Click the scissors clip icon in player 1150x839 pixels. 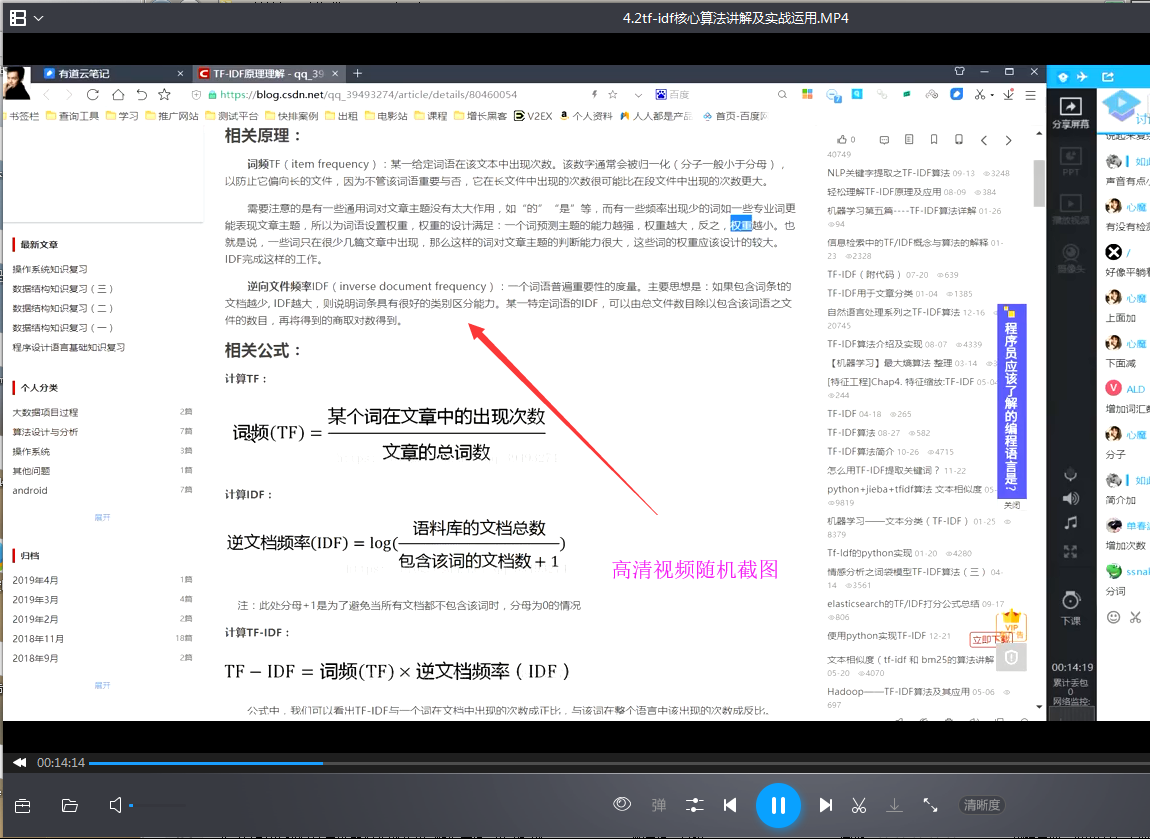(859, 805)
